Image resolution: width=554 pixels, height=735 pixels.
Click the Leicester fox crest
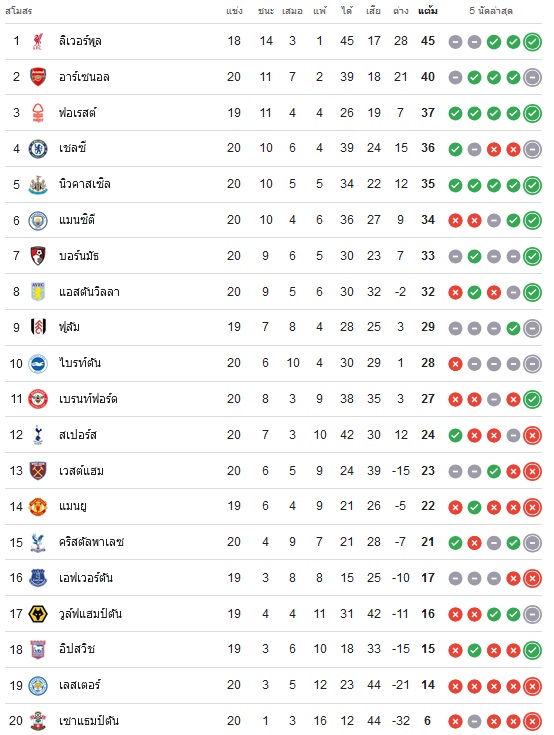38,685
